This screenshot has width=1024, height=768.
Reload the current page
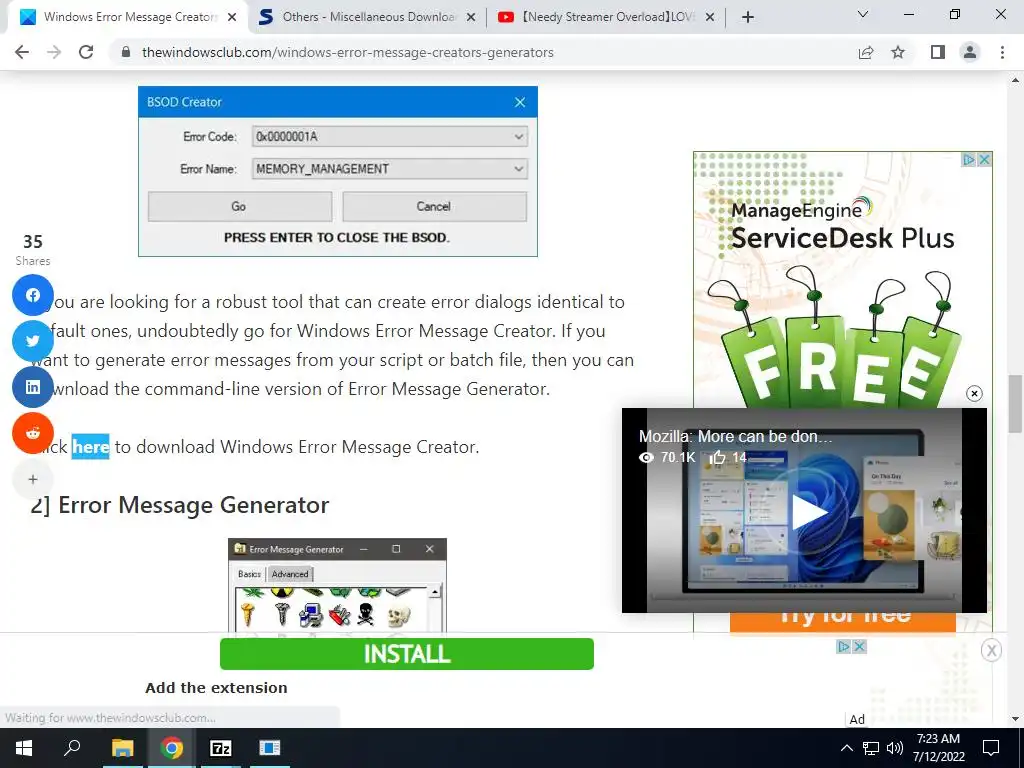tap(86, 52)
